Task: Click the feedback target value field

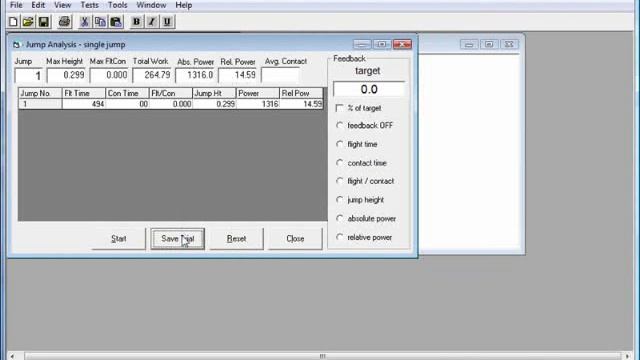Action: [369, 89]
